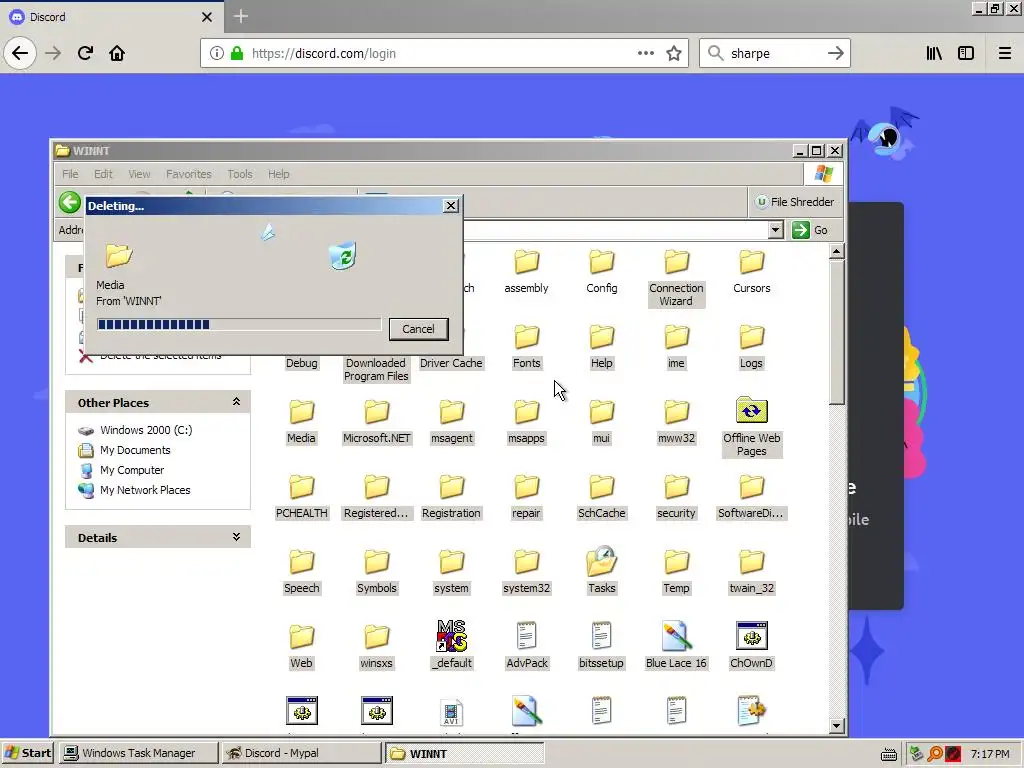The width and height of the screenshot is (1024, 768).
Task: Cancel the Deleting operation
Action: coord(418,329)
